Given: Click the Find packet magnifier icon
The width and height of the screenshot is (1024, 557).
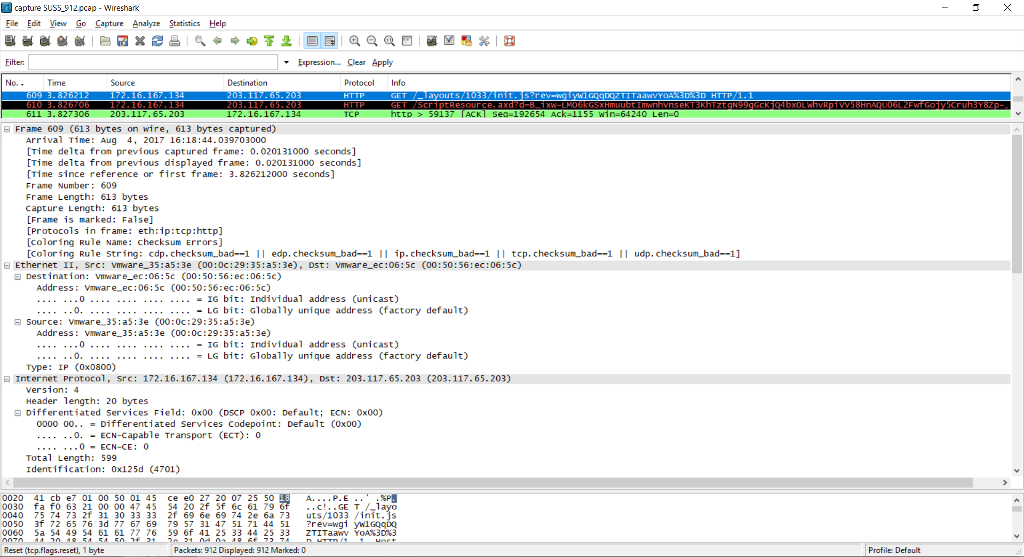Looking at the screenshot, I should (x=200, y=41).
